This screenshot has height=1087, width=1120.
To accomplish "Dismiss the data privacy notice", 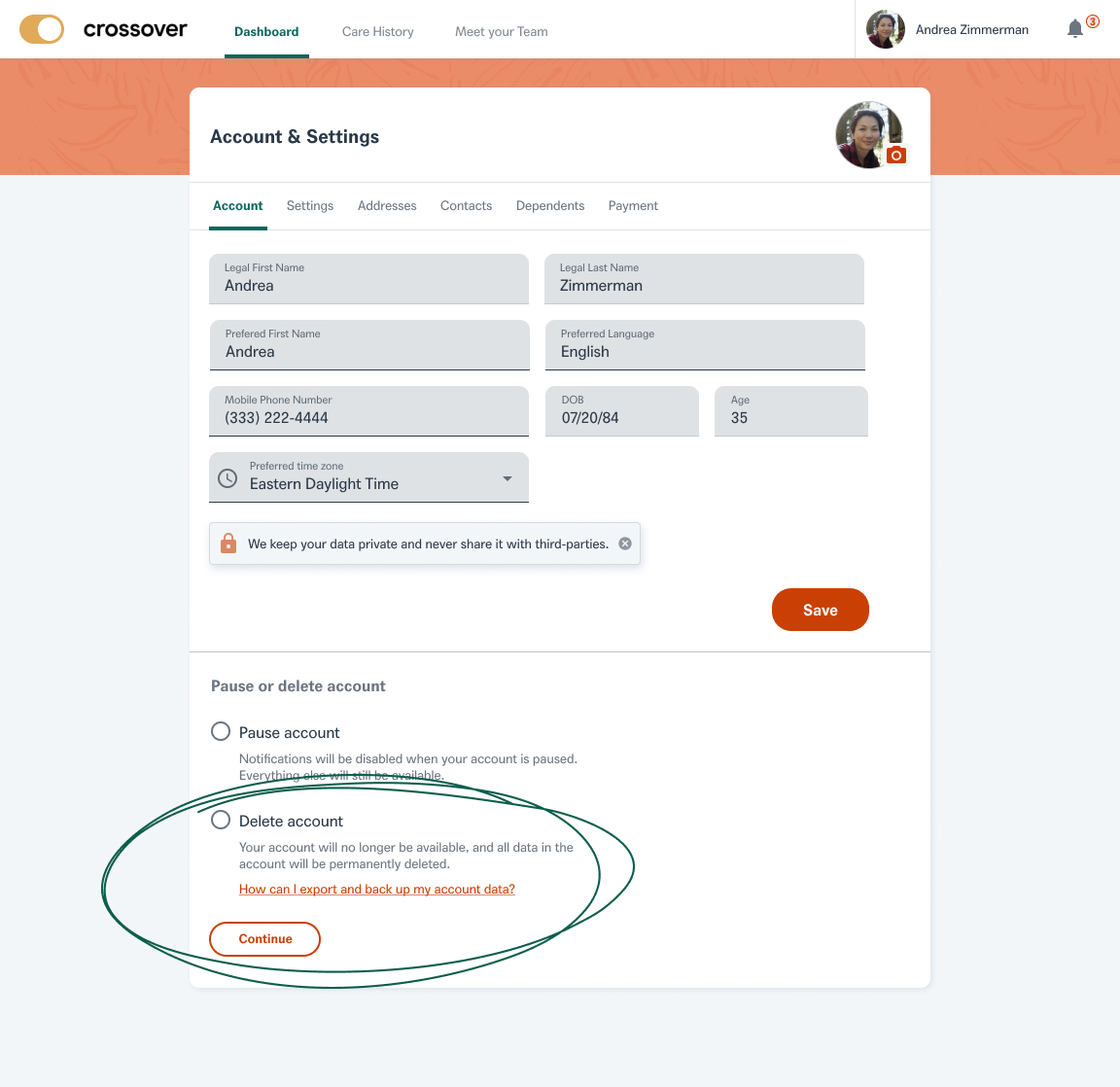I will tap(625, 543).
